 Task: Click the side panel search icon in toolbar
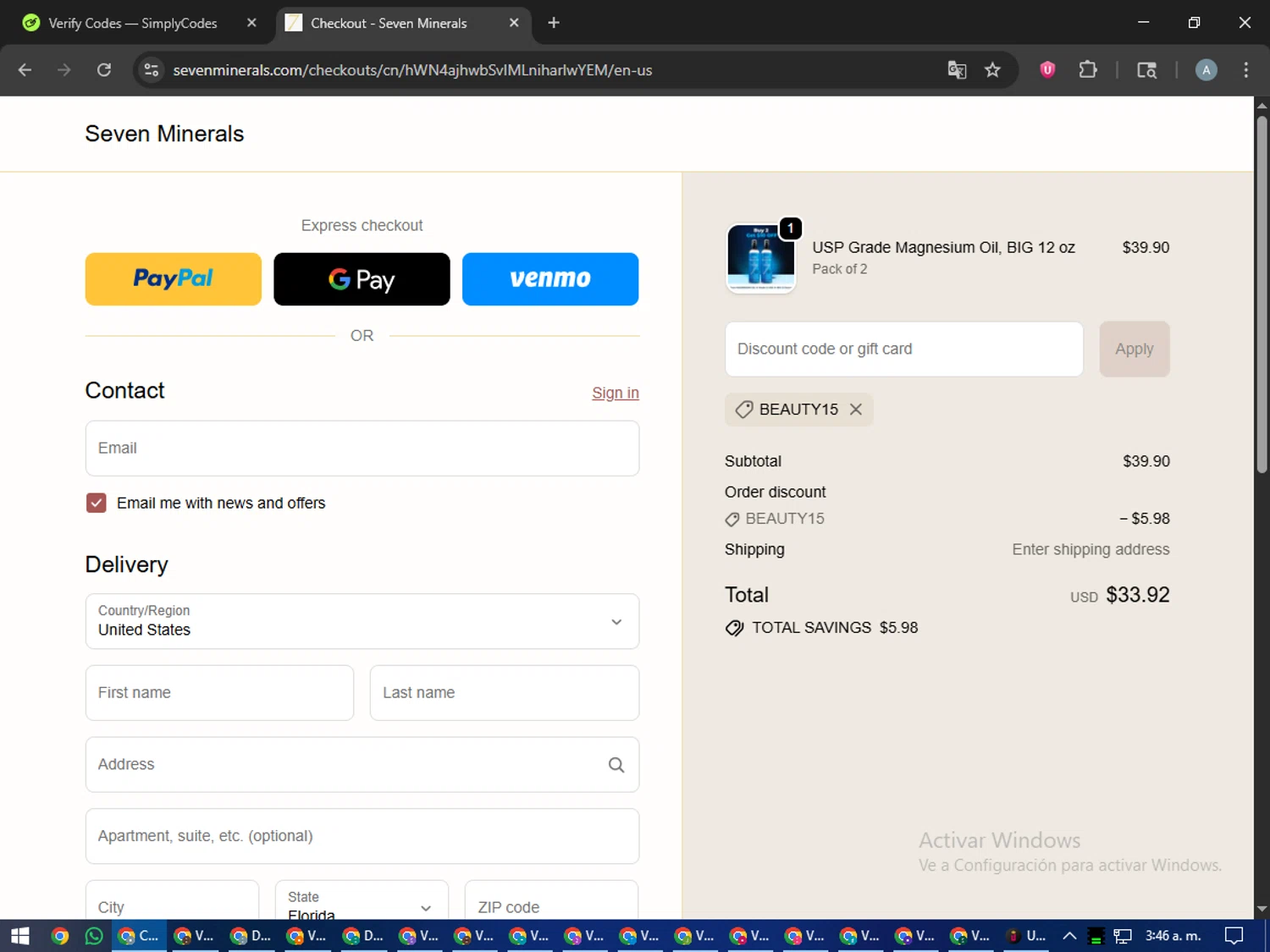point(1146,70)
